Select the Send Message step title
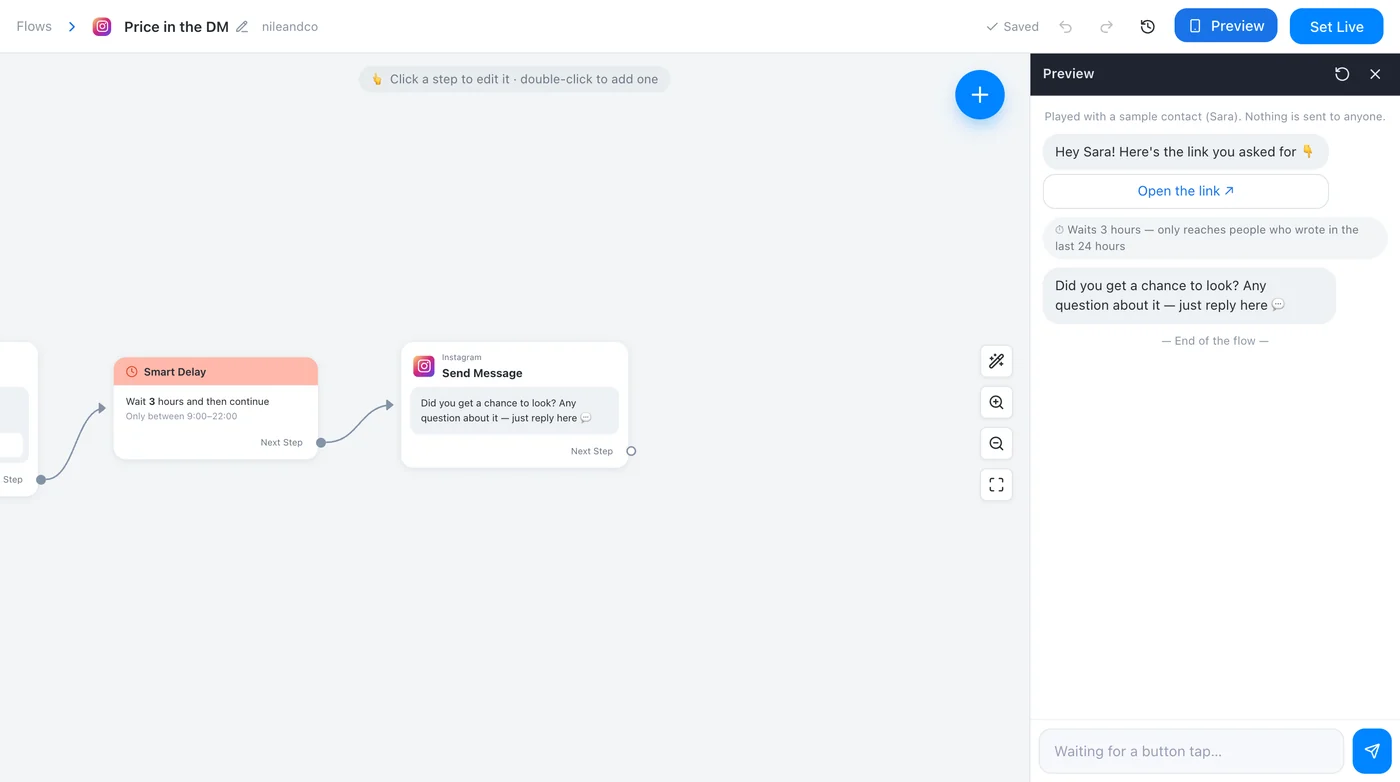Viewport: 1400px width, 782px height. pos(482,373)
